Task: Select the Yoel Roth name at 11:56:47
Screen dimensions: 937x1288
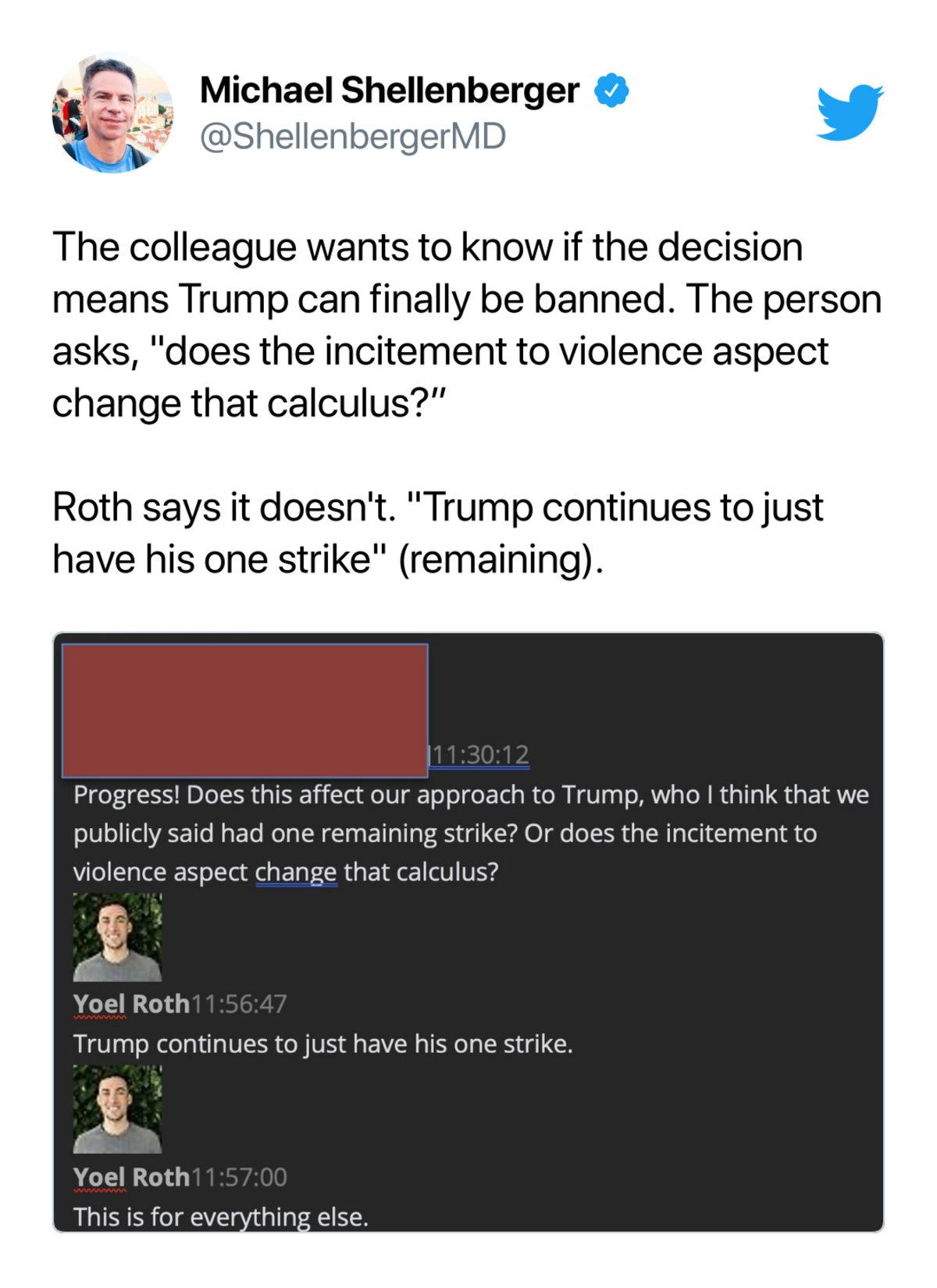Action: 131,1004
